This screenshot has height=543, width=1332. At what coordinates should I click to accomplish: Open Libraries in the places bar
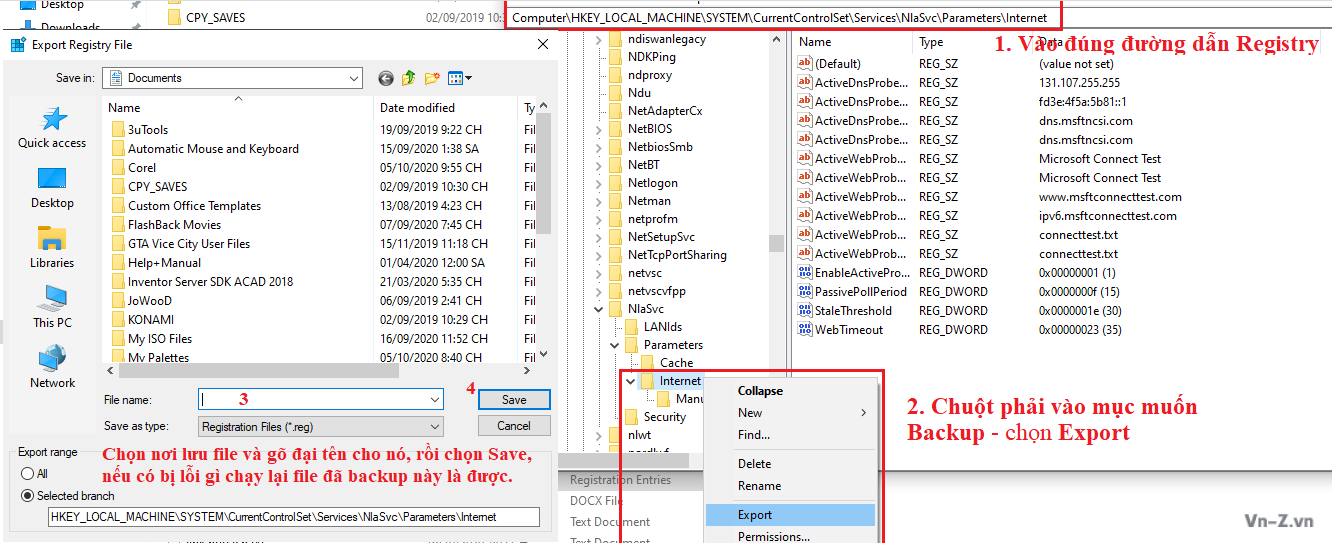tap(52, 248)
